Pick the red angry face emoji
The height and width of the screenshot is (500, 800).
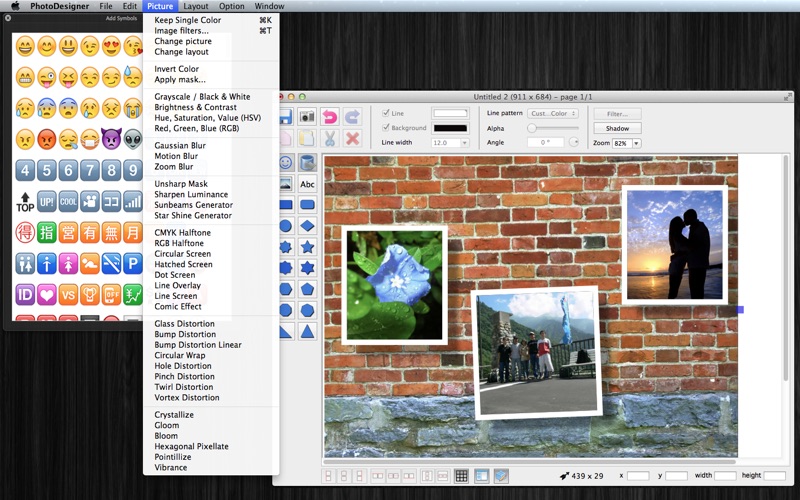[x=46, y=138]
